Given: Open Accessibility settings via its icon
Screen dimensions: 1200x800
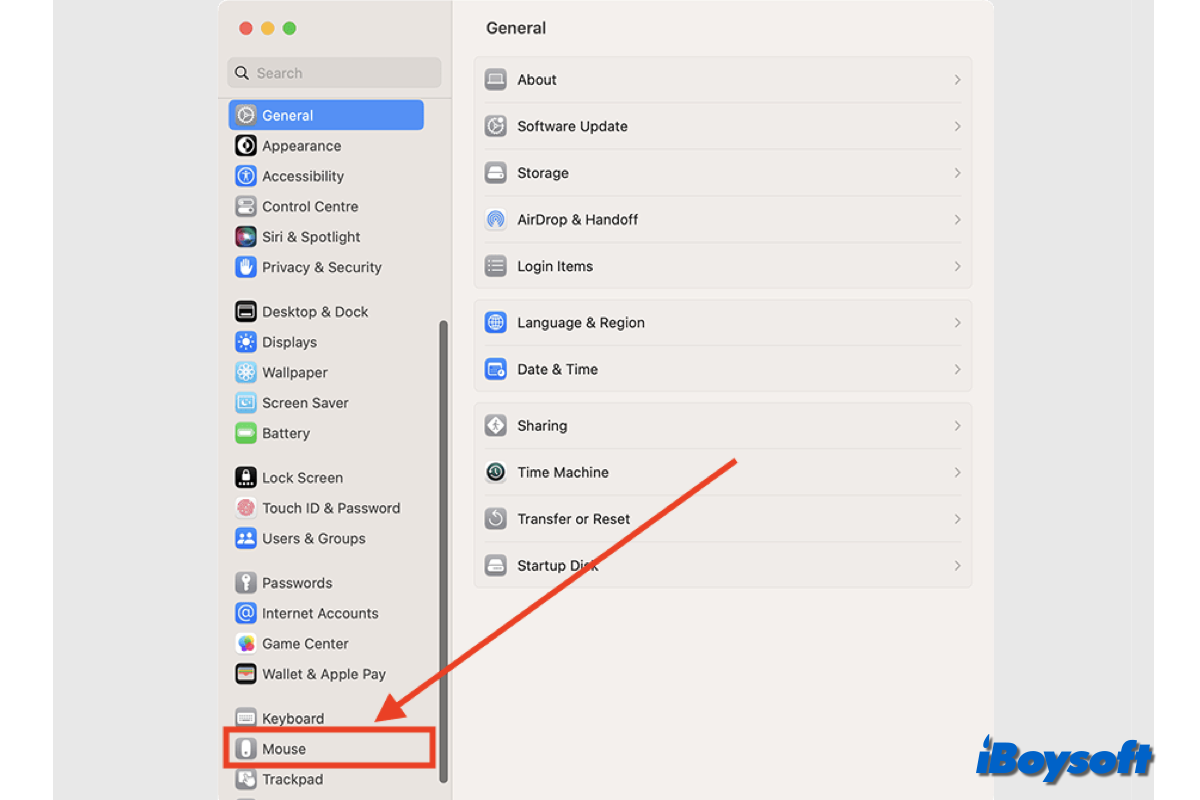Looking at the screenshot, I should pos(246,176).
